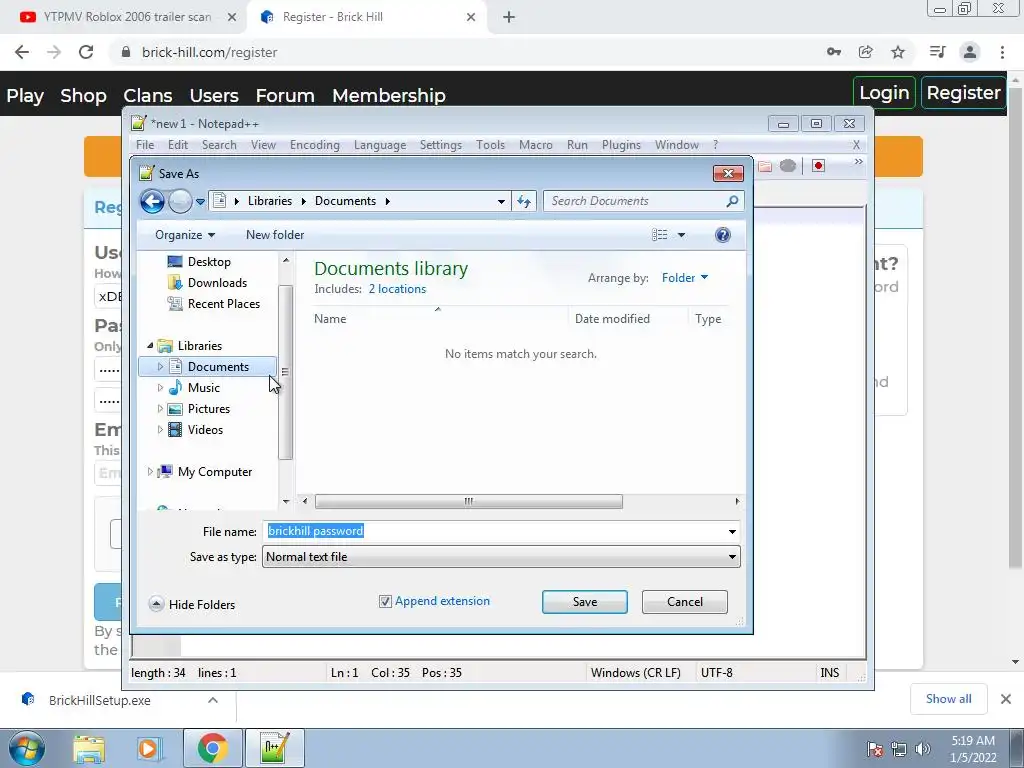1024x768 pixels.
Task: Click the navigation pane vertical scrollbar
Action: pyautogui.click(x=285, y=372)
